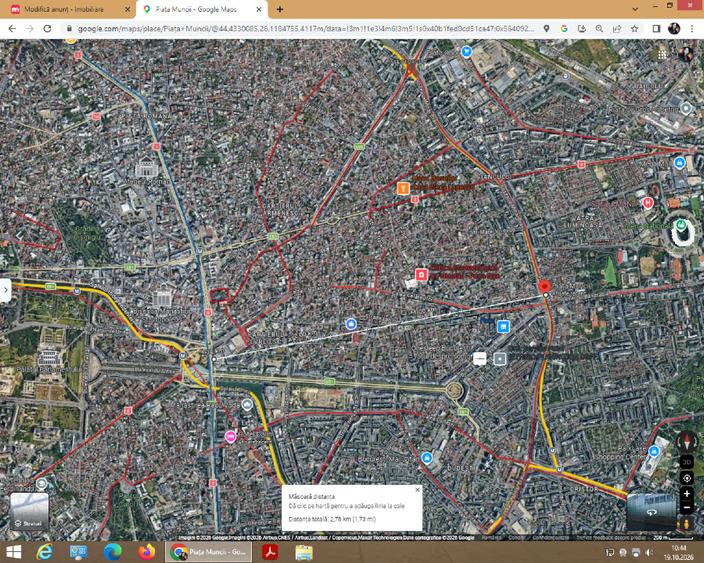Screen dimensions: 704x563
Task: Open the location permission pin icon in address bar
Action: pos(546,29)
